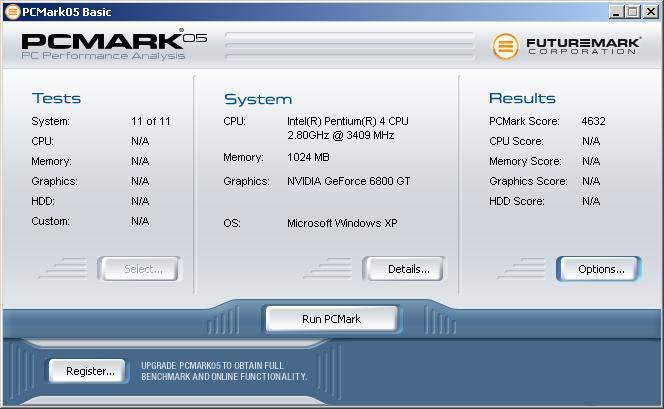Click the 'OS:' label under System
This screenshot has width=664, height=409.
click(232, 223)
